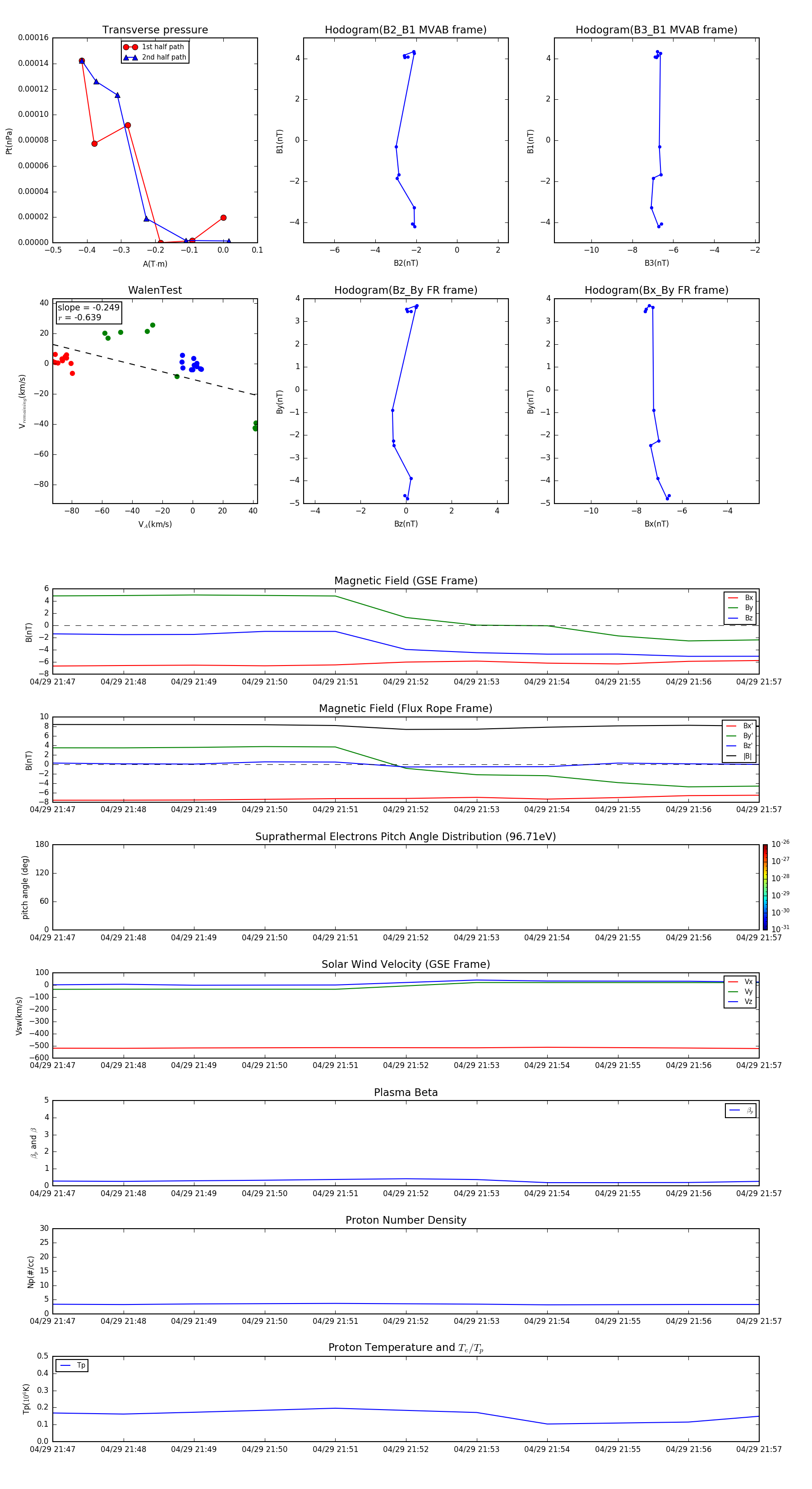Click the 'Bz(nT)' x-axis label

406,524
